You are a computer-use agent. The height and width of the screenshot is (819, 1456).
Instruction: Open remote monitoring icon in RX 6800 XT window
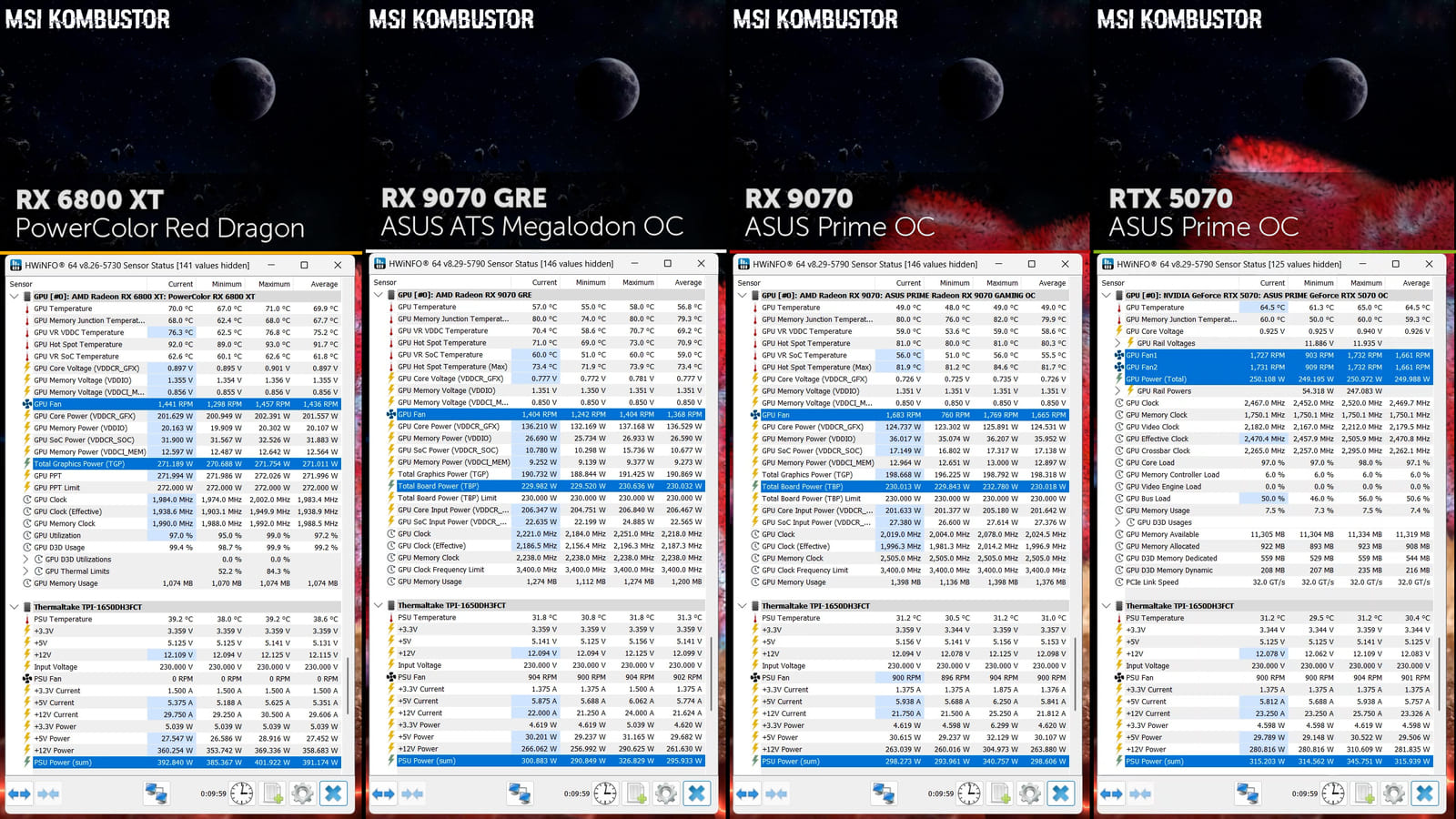pos(157,794)
